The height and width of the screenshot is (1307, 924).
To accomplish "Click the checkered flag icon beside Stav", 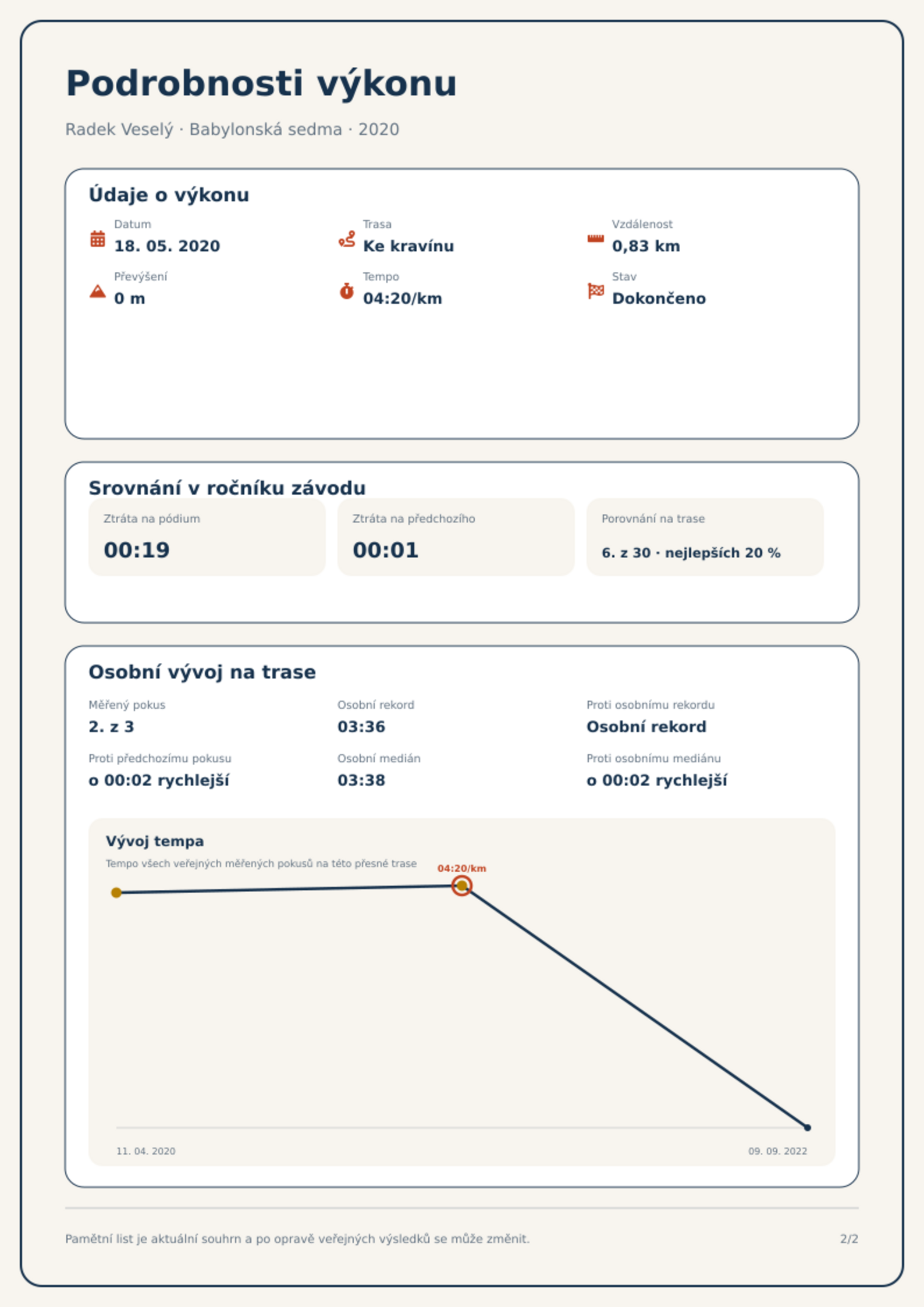I will 595,291.
